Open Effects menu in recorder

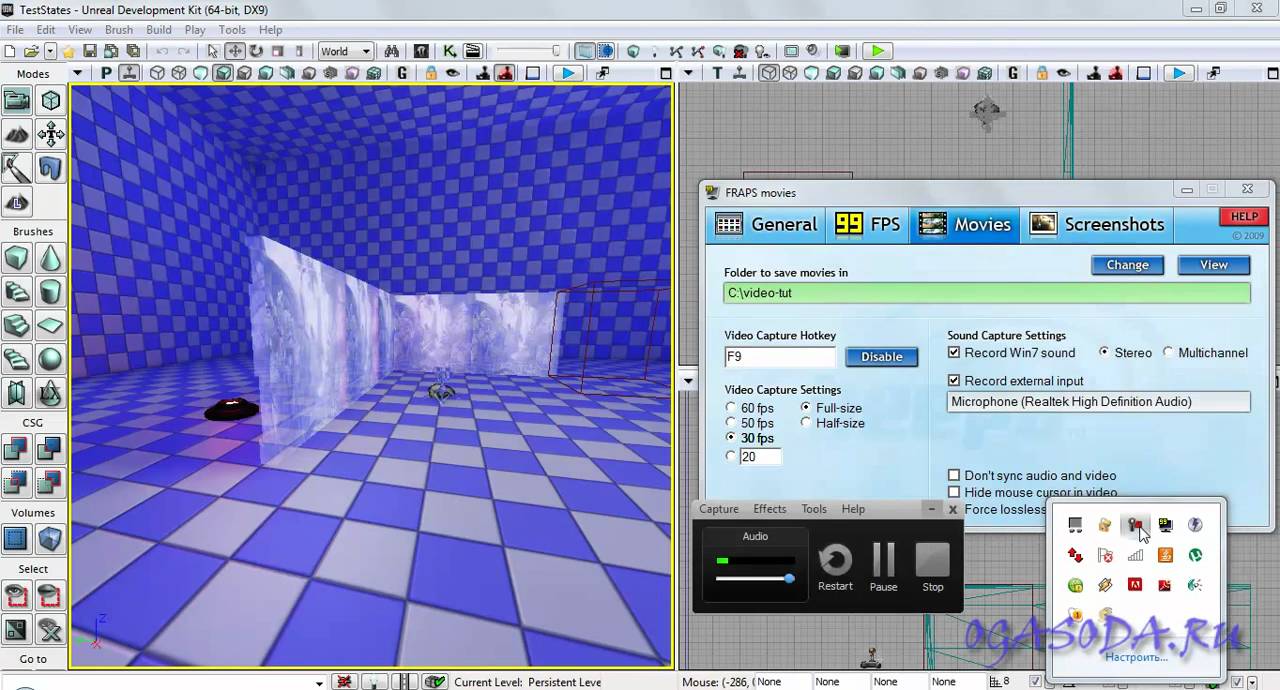[x=770, y=509]
